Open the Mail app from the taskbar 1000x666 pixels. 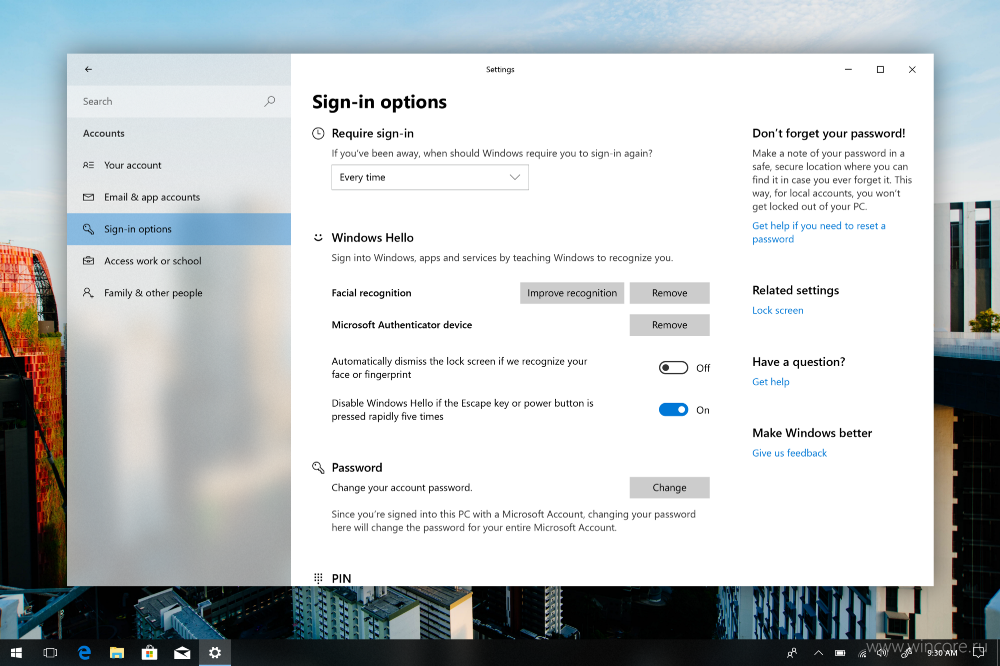(x=182, y=653)
